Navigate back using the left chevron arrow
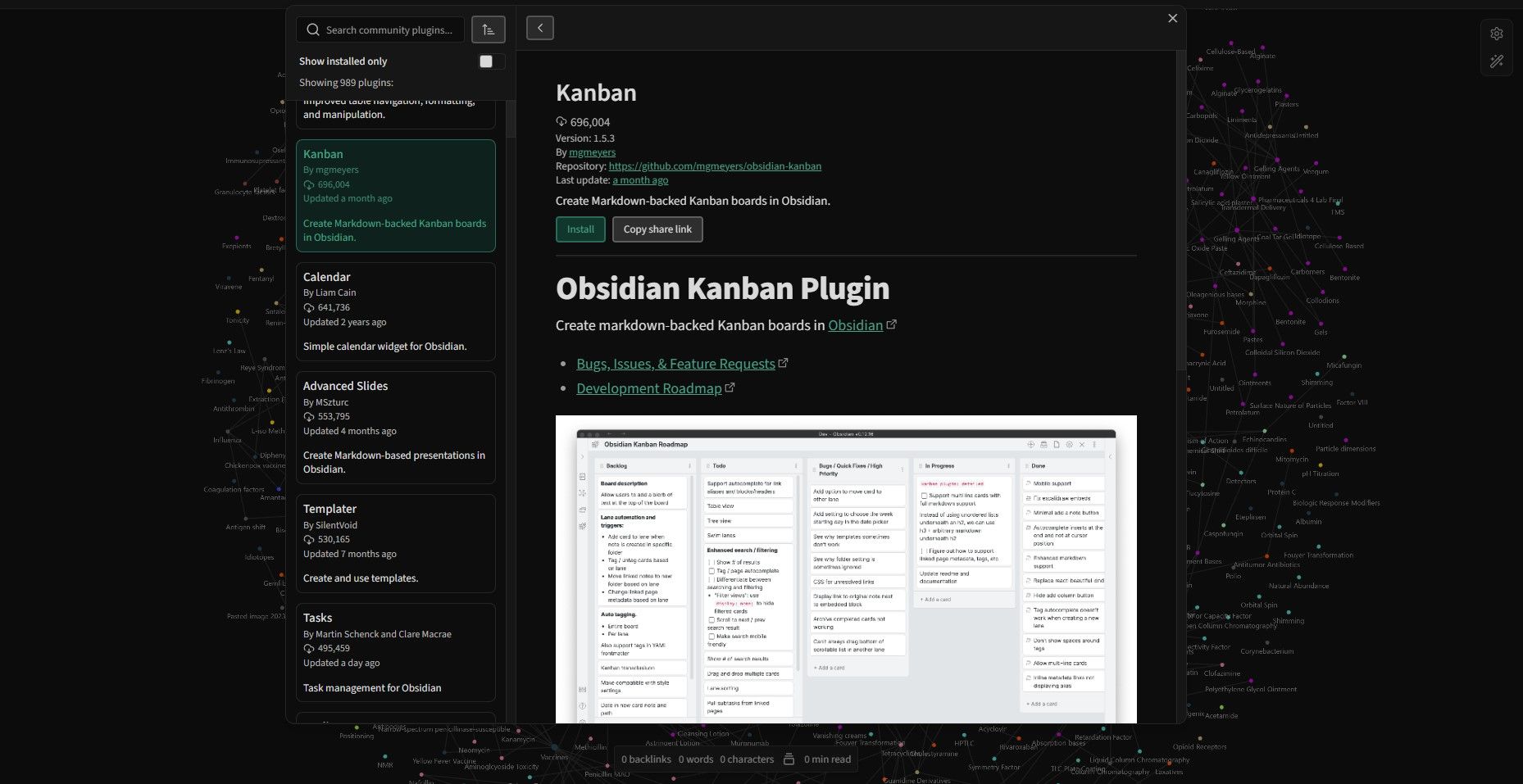The height and width of the screenshot is (784, 1523). (x=539, y=27)
